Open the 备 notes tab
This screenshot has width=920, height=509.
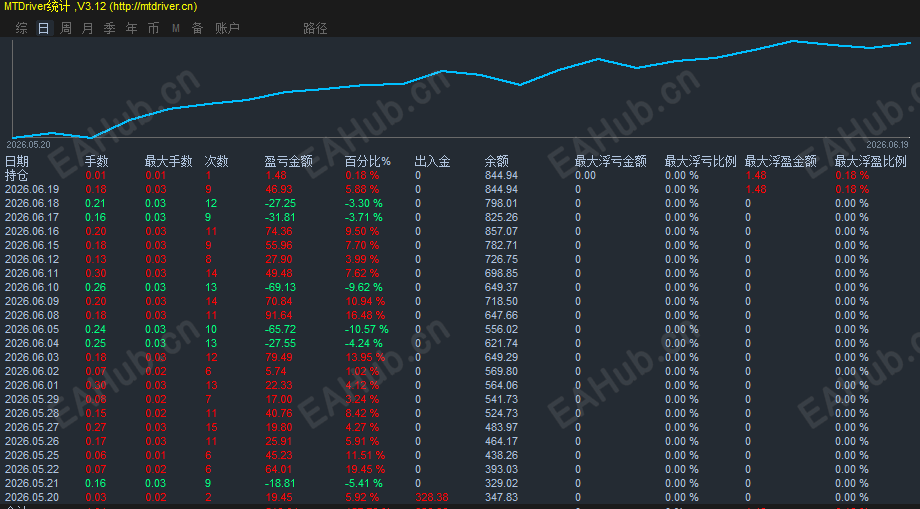(198, 28)
